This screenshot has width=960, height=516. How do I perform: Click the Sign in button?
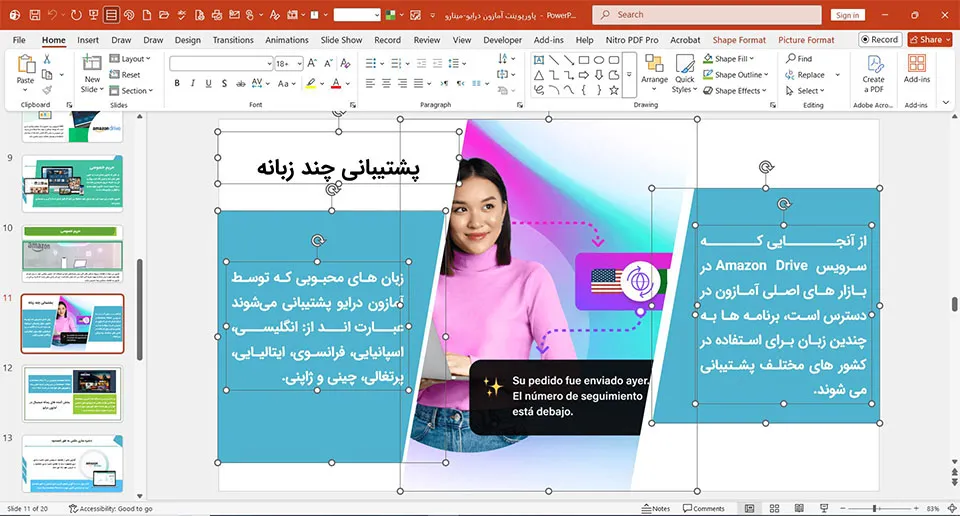[847, 15]
